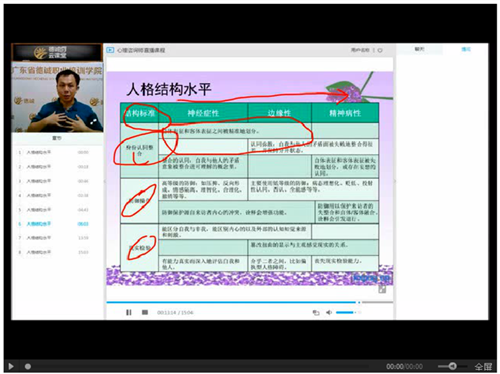Select chapter 7 人格结构水平
The image size is (500, 374).
(53, 238)
